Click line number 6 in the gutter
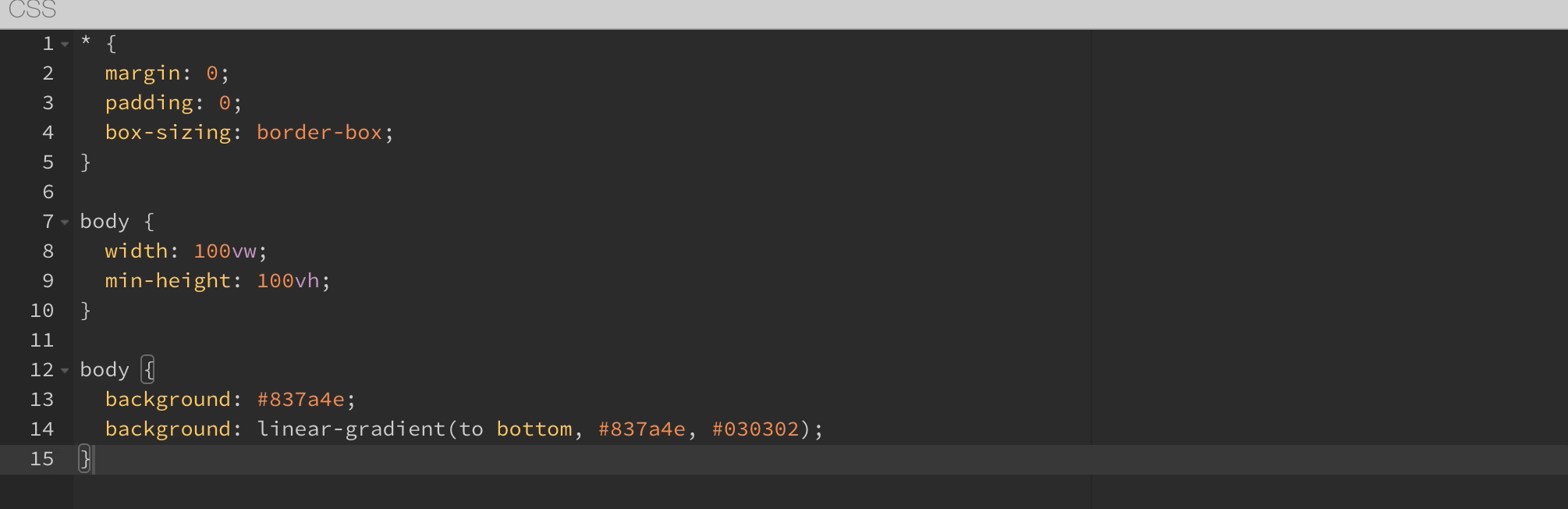 (48, 192)
